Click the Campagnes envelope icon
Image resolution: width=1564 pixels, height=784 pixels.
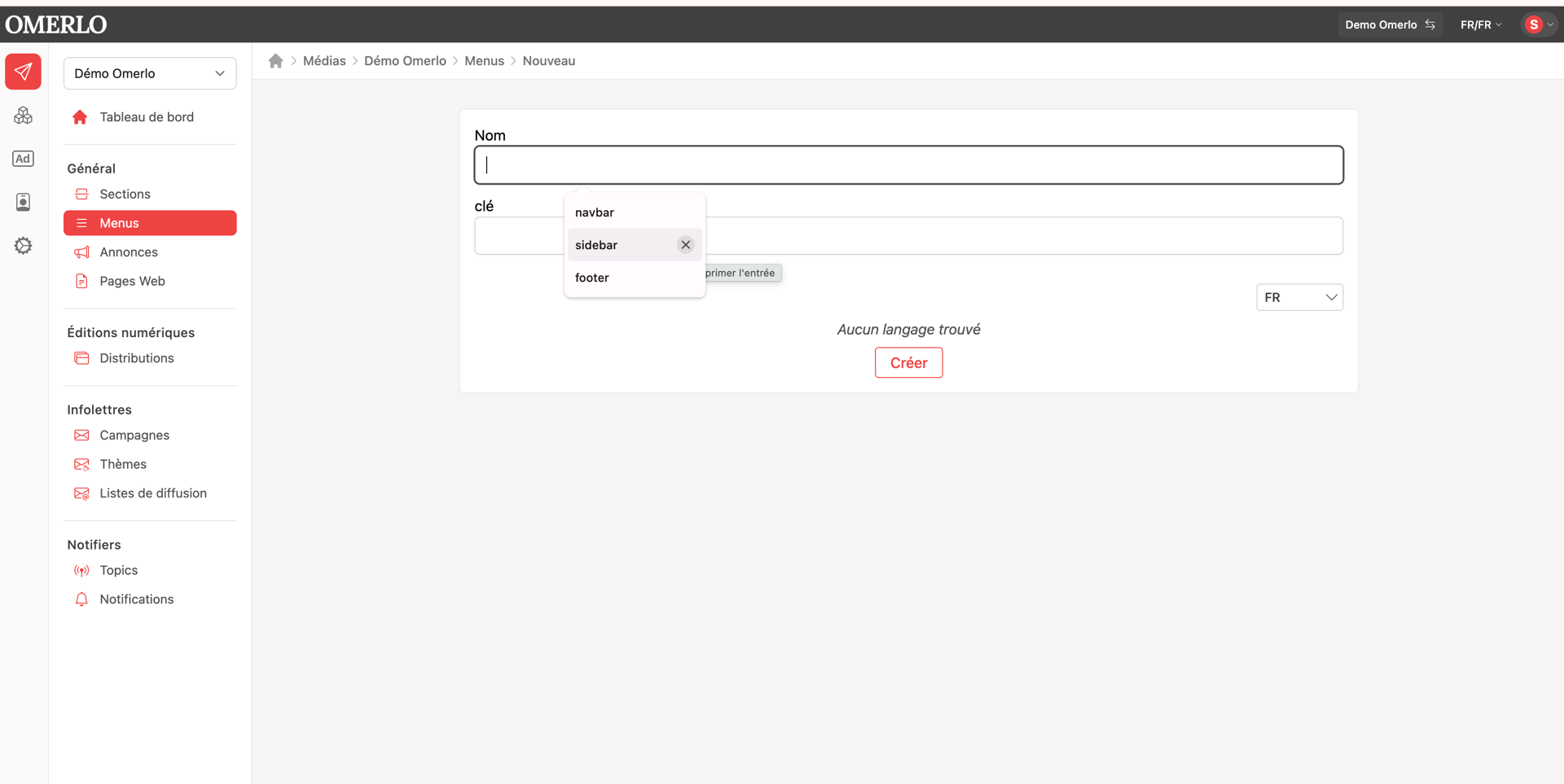tap(81, 436)
